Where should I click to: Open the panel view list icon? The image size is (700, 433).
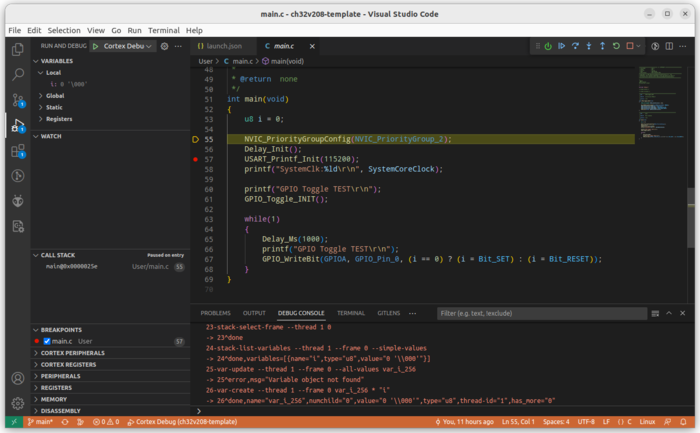655,313
